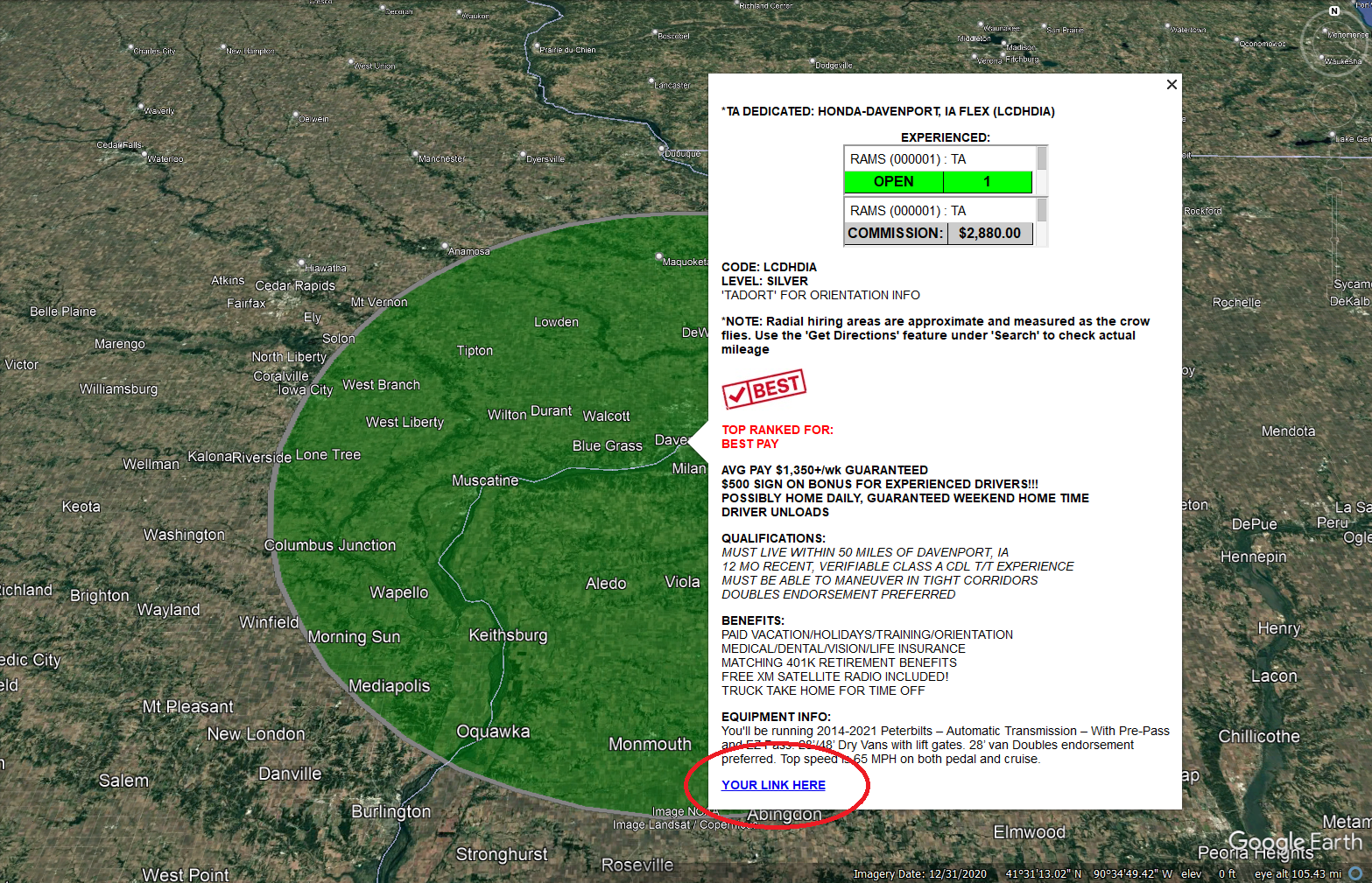Select the Iowa City map label
This screenshot has height=883, width=1372.
(306, 390)
